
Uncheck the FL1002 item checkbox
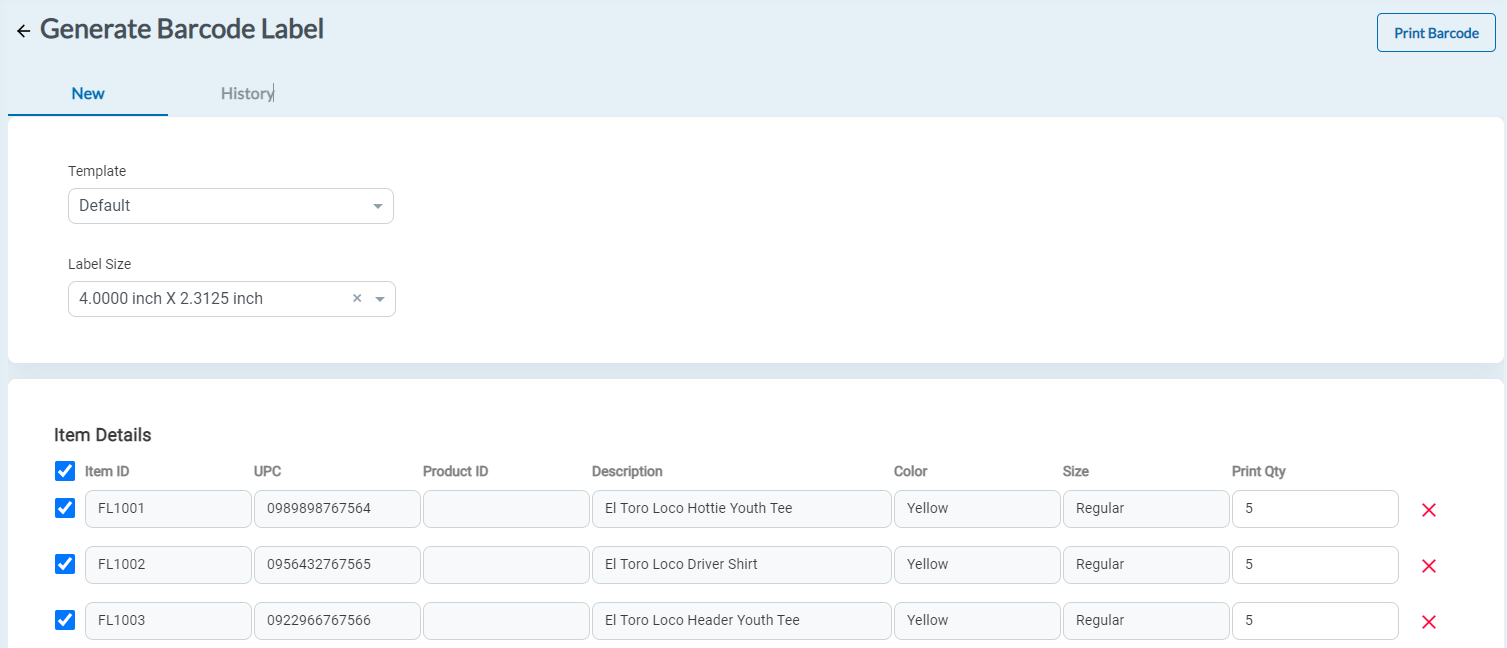pyautogui.click(x=65, y=564)
